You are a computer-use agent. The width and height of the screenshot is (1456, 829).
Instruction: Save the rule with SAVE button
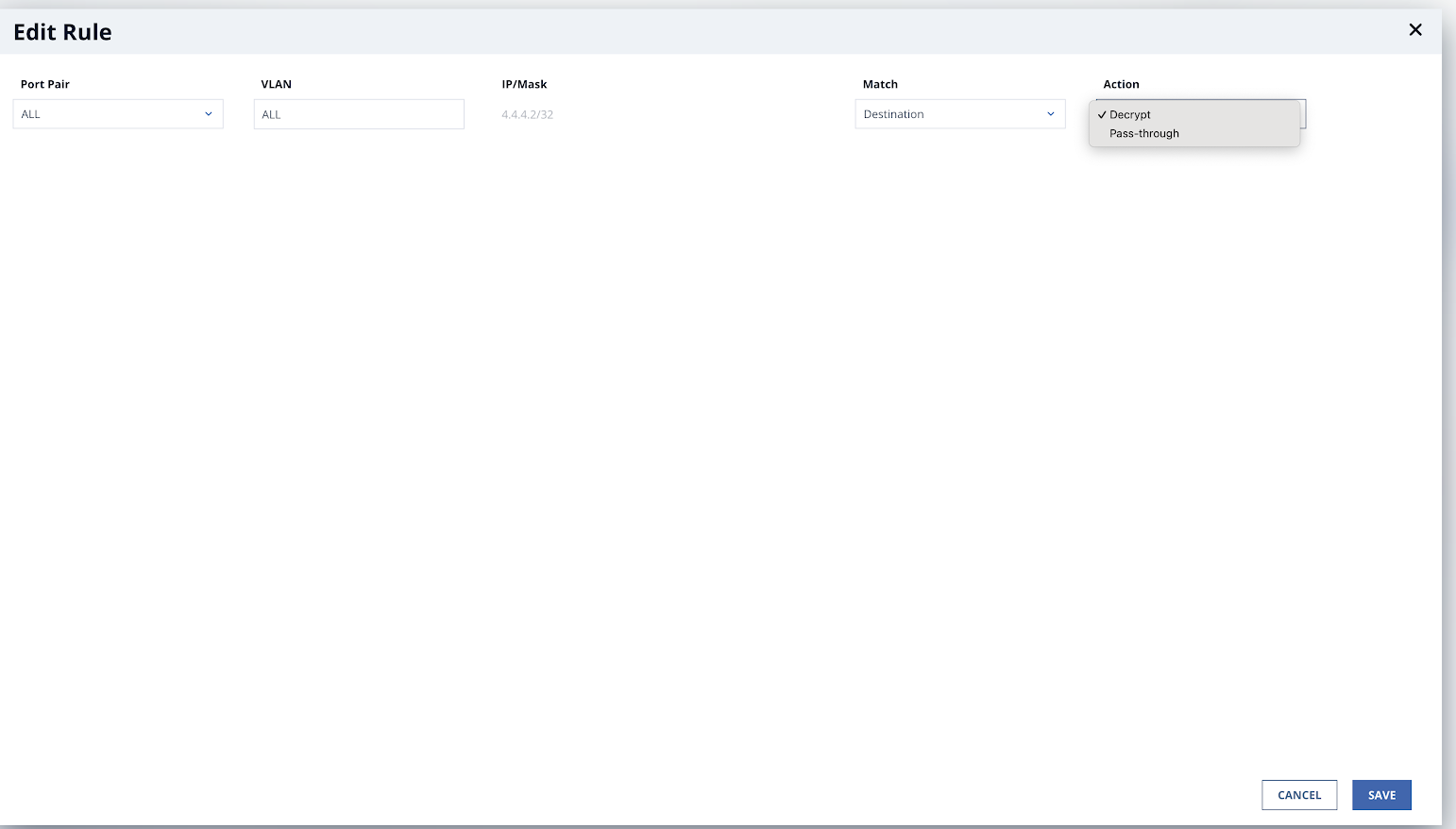coord(1381,795)
